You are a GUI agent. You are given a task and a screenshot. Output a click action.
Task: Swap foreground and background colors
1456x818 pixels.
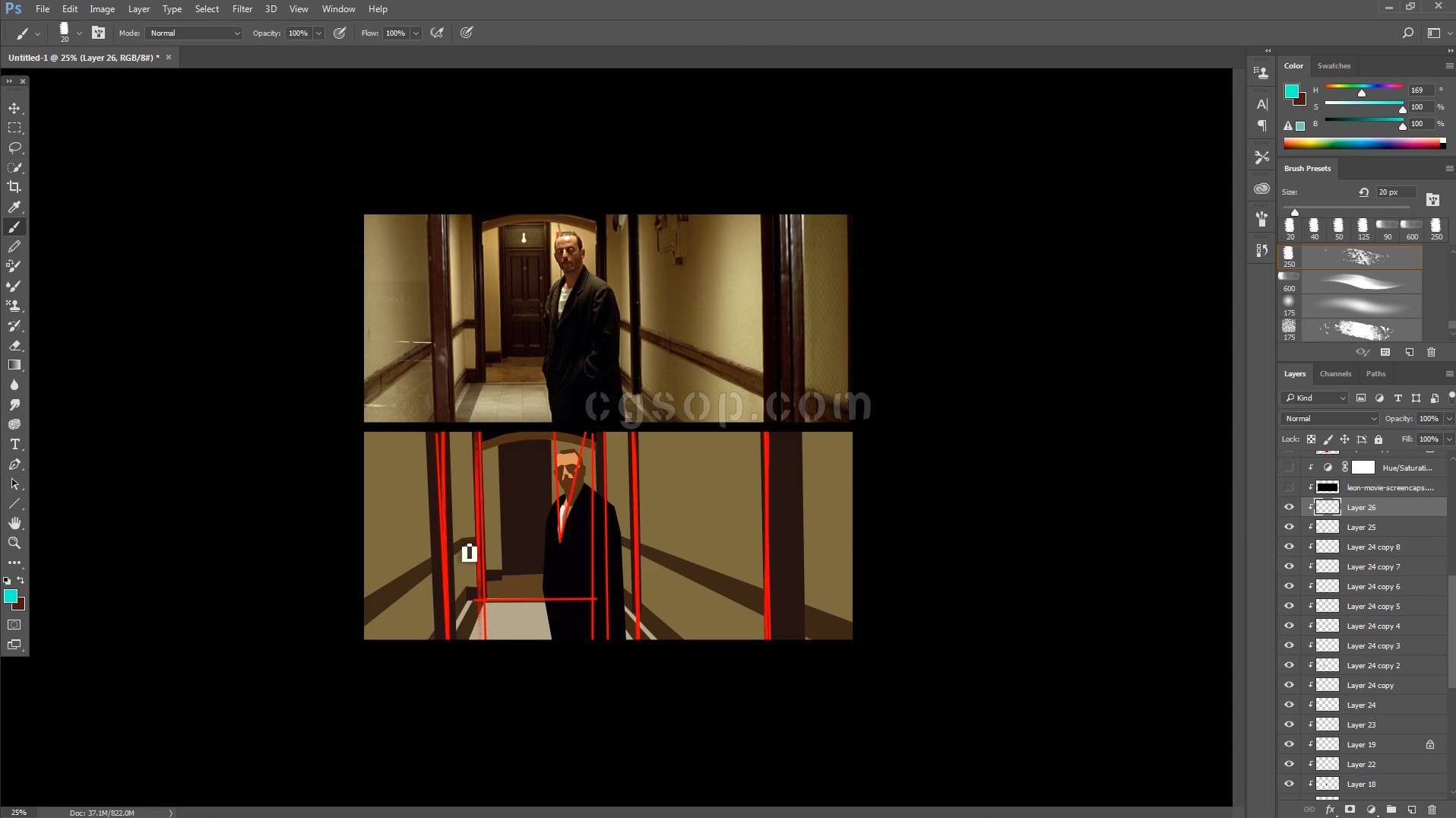21,580
